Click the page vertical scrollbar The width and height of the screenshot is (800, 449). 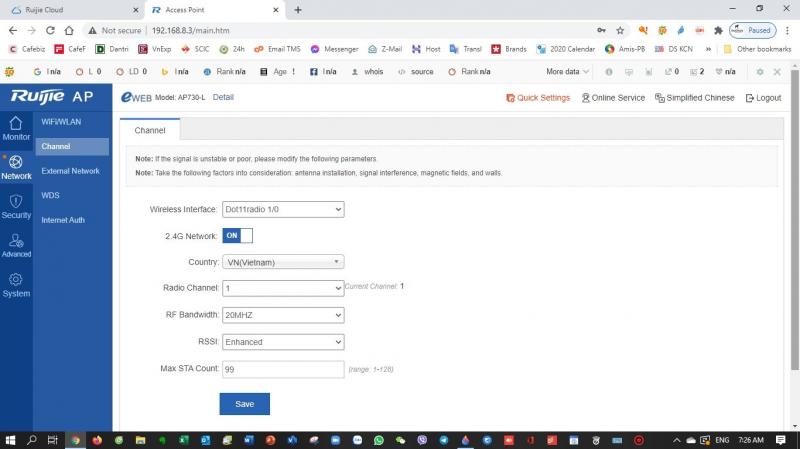[794, 219]
